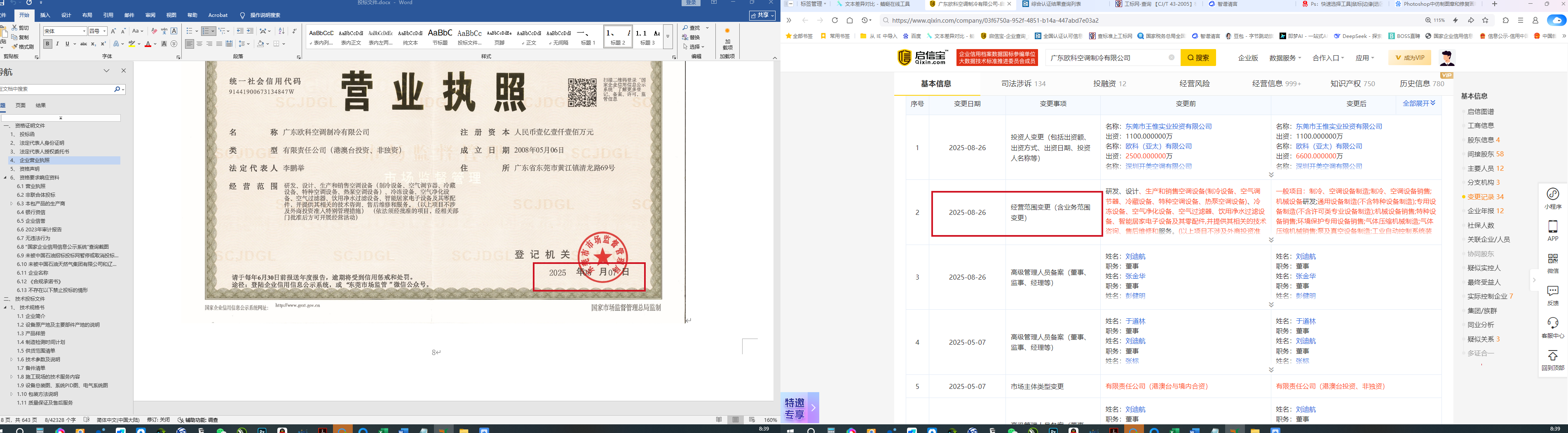
Task: Switch to the 司法涉诉 tab
Action: pyautogui.click(x=1023, y=83)
